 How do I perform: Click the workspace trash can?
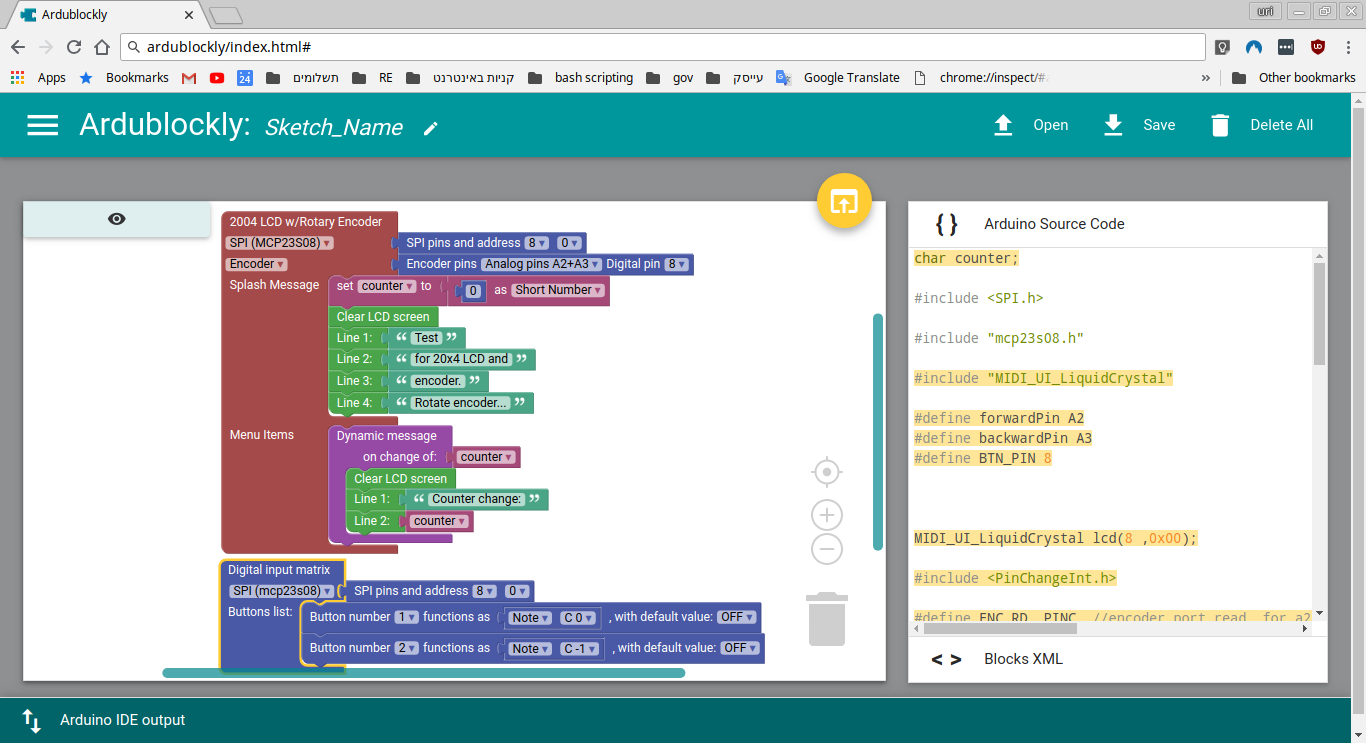click(826, 618)
